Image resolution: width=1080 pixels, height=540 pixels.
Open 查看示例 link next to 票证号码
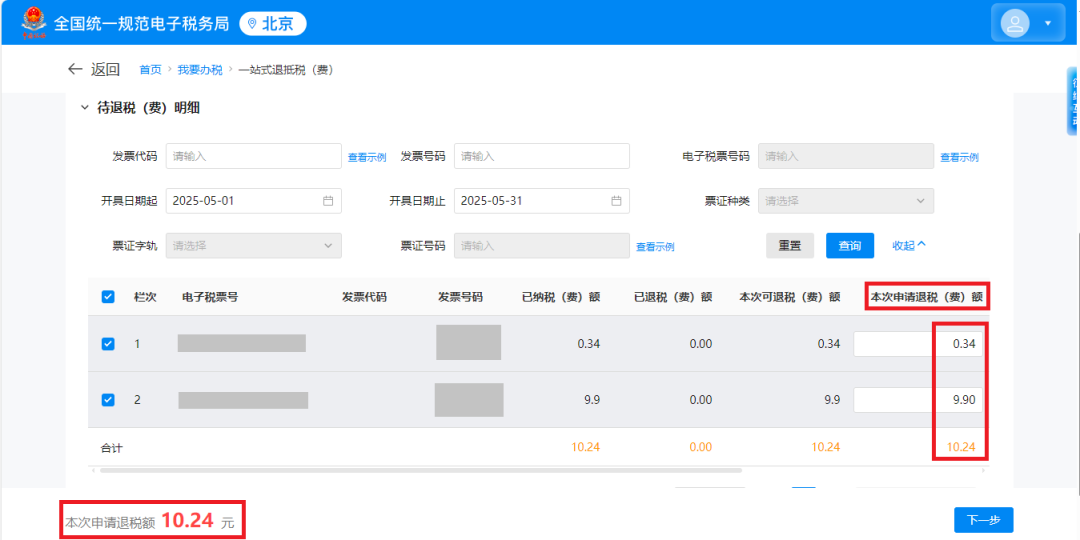(654, 247)
